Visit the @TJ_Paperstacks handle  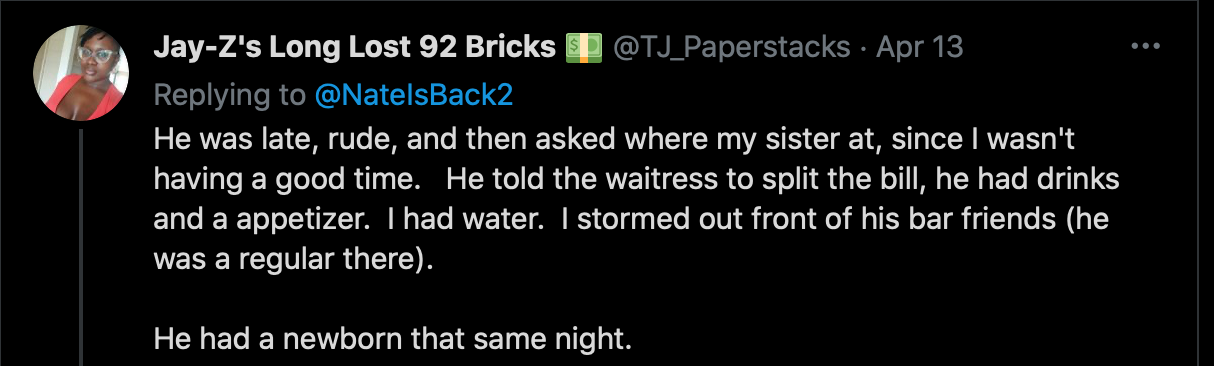click(x=731, y=47)
